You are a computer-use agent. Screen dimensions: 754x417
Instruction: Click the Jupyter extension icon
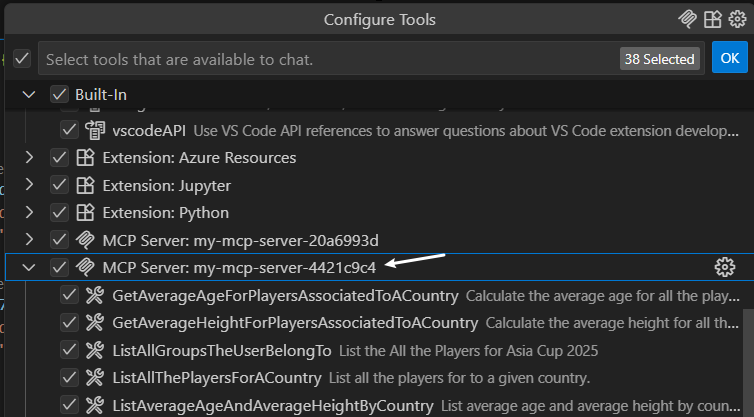[86, 186]
